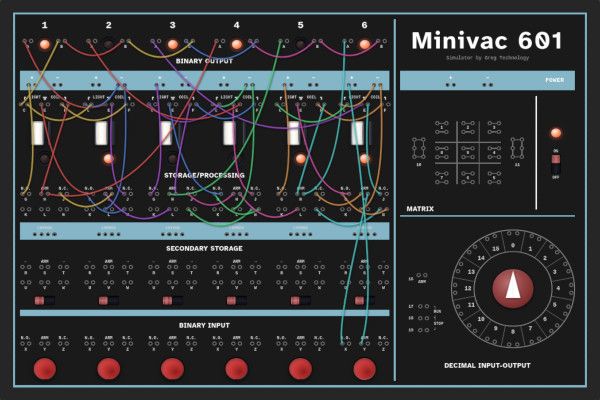The height and width of the screenshot is (400, 600).
Task: Click the red rotary dial knob center
Action: click(x=513, y=289)
